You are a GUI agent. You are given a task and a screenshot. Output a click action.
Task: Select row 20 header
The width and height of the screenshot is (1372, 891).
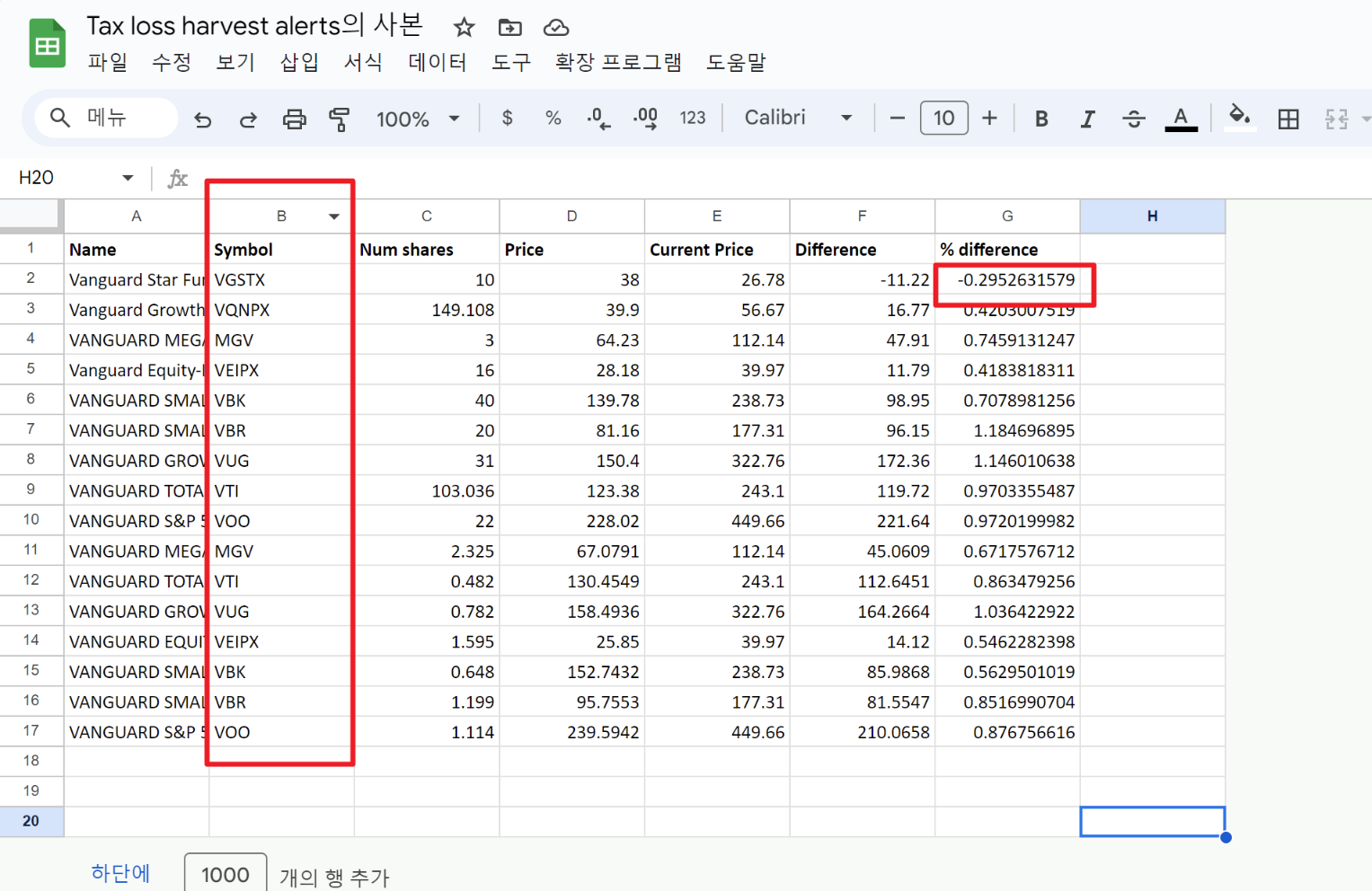pyautogui.click(x=31, y=821)
